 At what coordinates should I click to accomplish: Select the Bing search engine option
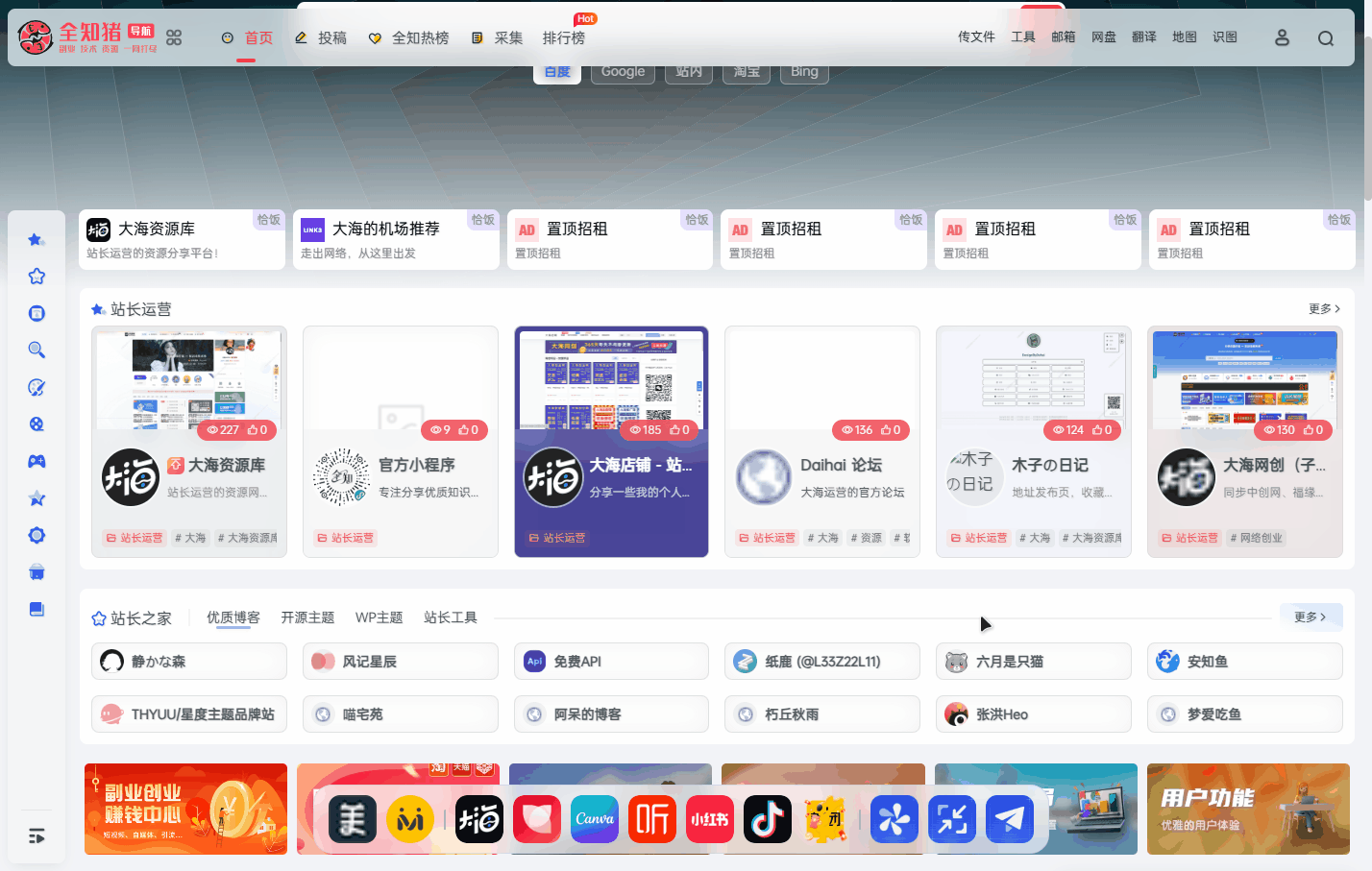pyautogui.click(x=803, y=70)
